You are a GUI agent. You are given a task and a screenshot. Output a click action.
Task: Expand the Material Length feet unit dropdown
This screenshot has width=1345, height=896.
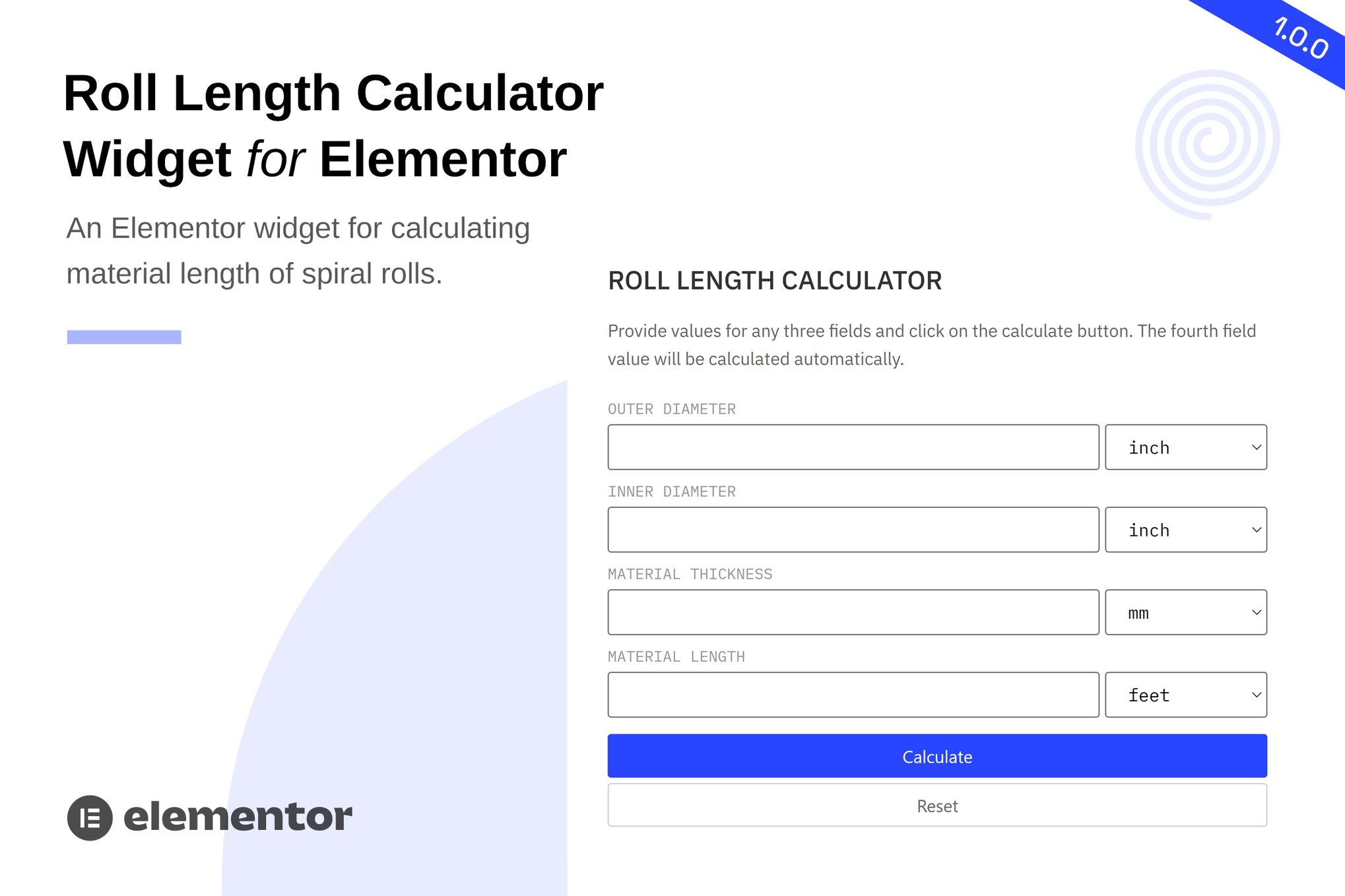pyautogui.click(x=1185, y=695)
